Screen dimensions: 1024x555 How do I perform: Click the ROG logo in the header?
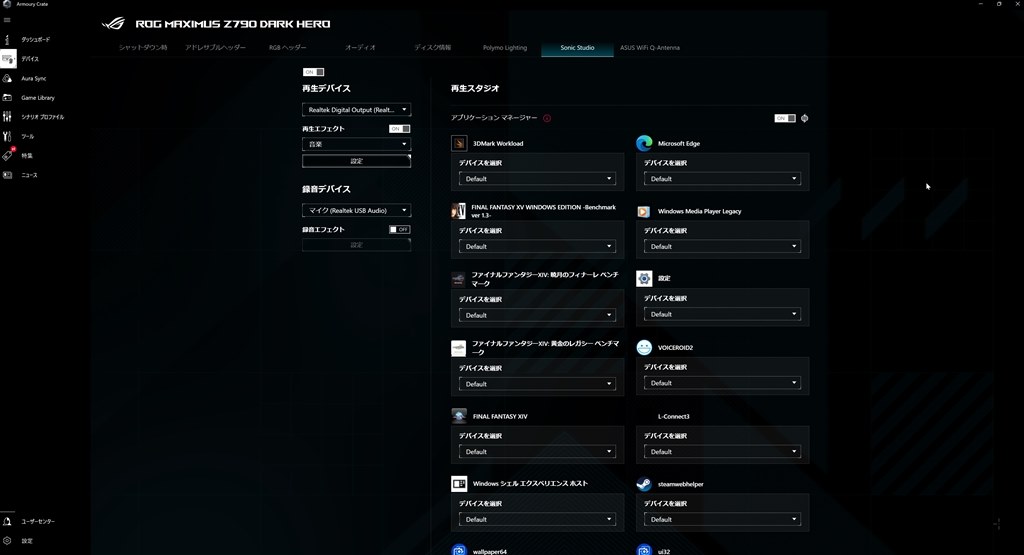[113, 24]
